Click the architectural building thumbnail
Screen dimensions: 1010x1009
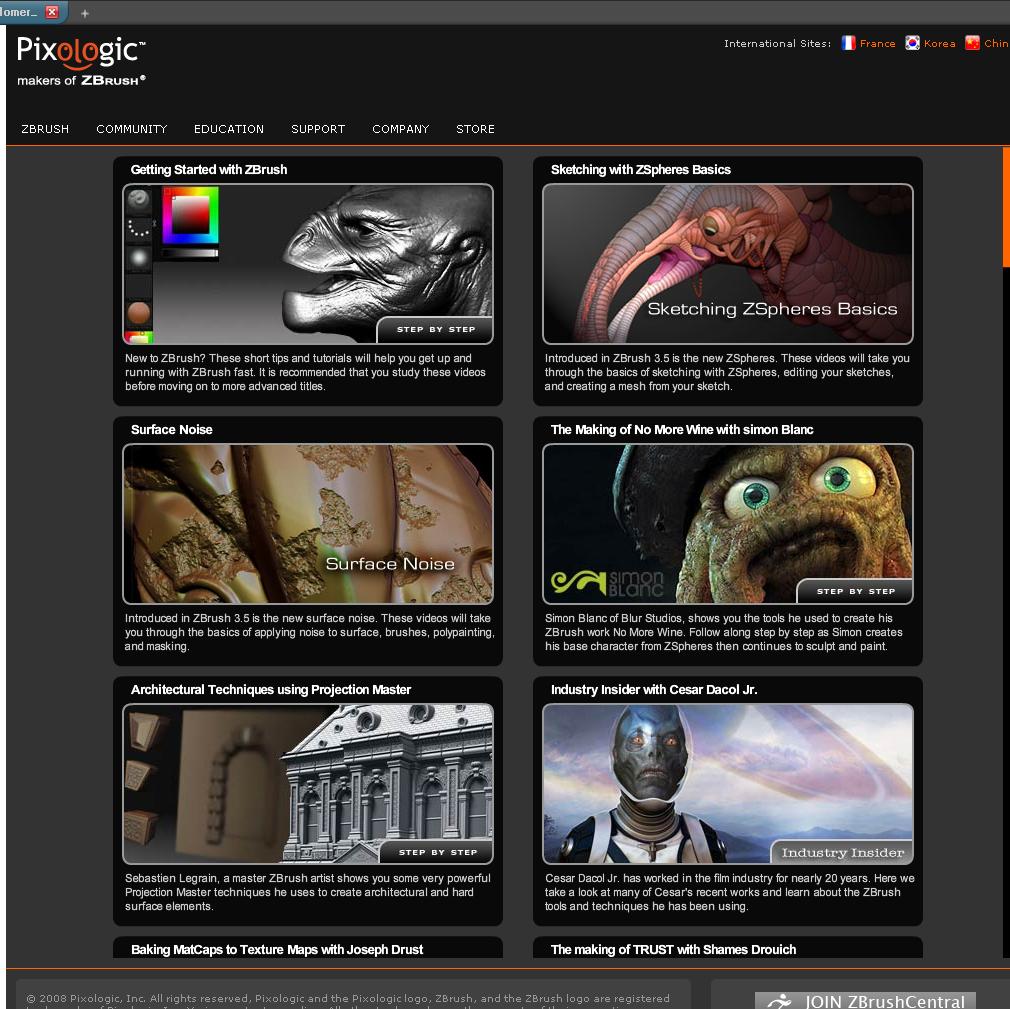tap(308, 783)
